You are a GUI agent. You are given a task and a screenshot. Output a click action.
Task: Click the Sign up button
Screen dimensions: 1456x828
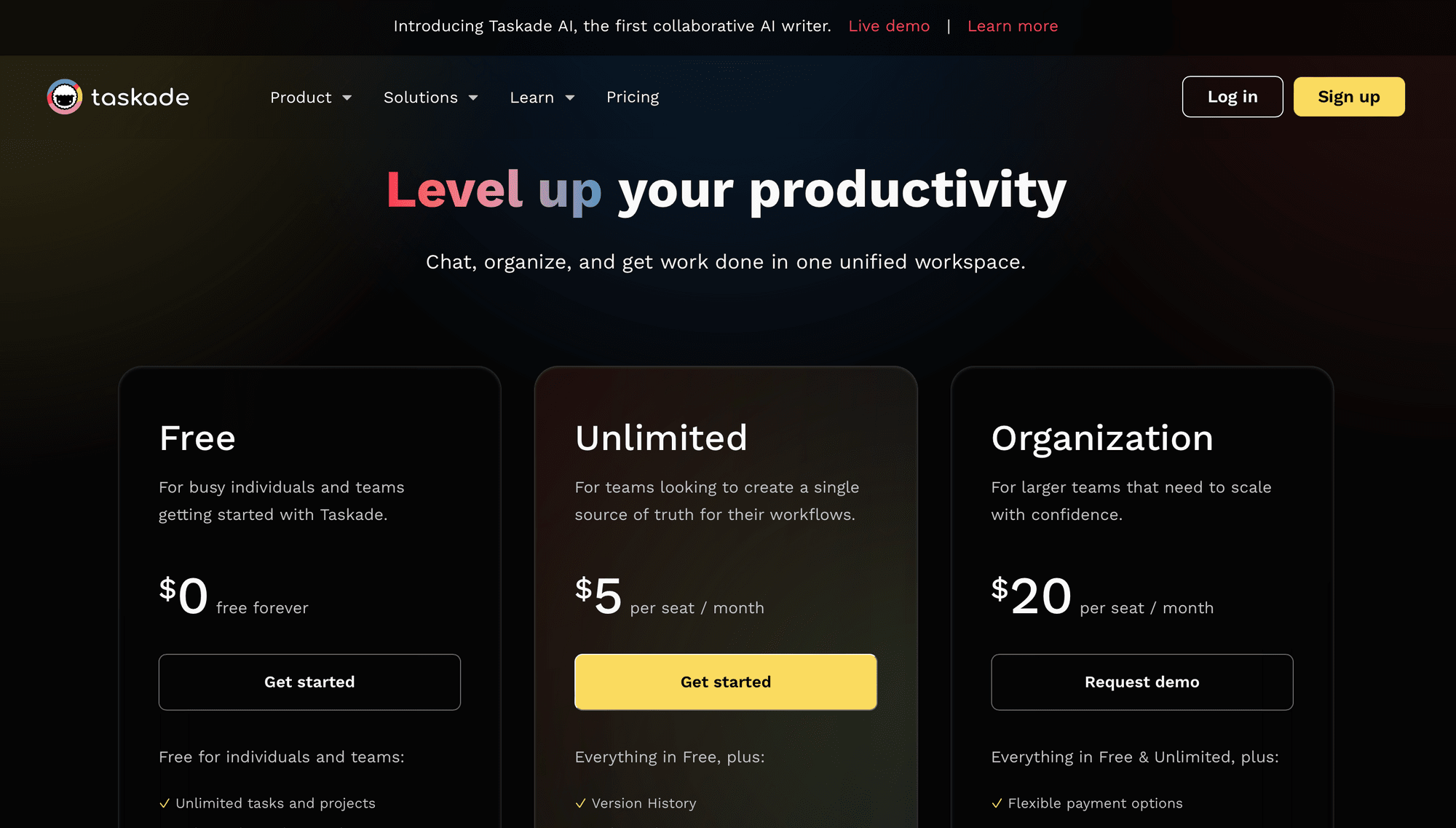coord(1349,96)
